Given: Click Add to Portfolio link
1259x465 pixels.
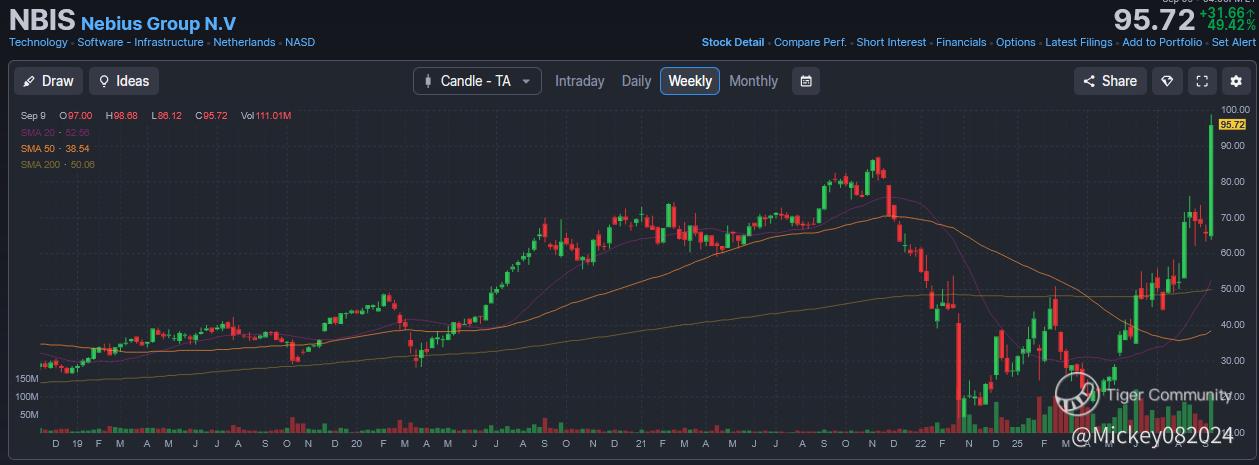Looking at the screenshot, I should pyautogui.click(x=1162, y=42).
